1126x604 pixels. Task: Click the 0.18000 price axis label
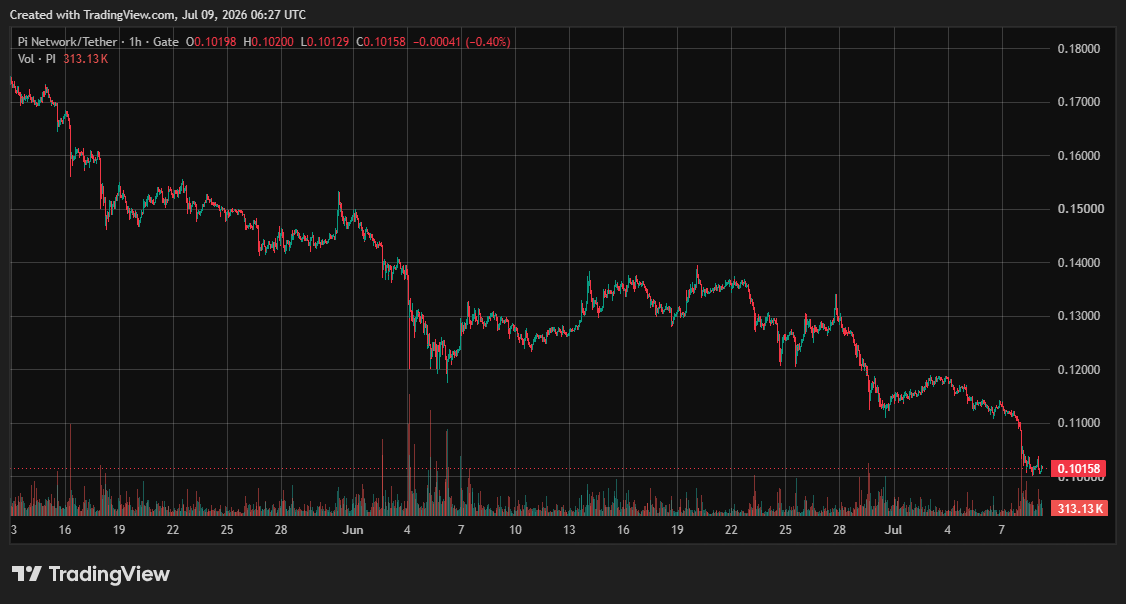pos(1079,49)
